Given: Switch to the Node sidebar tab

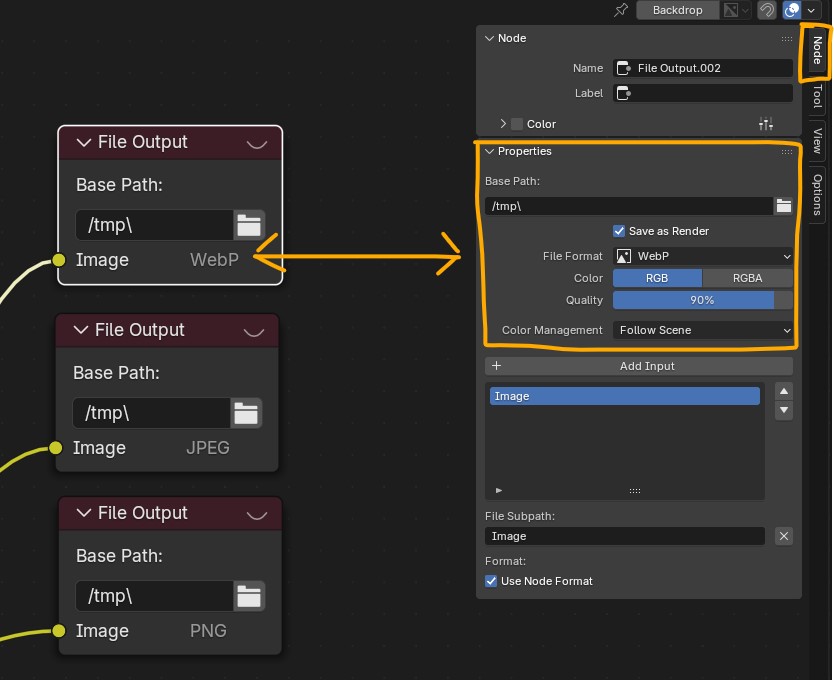Looking at the screenshot, I should (x=817, y=51).
